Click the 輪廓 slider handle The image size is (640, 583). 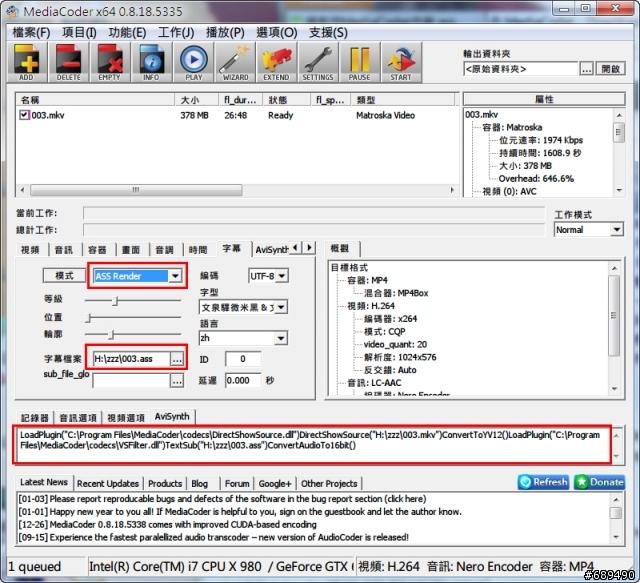coord(111,334)
